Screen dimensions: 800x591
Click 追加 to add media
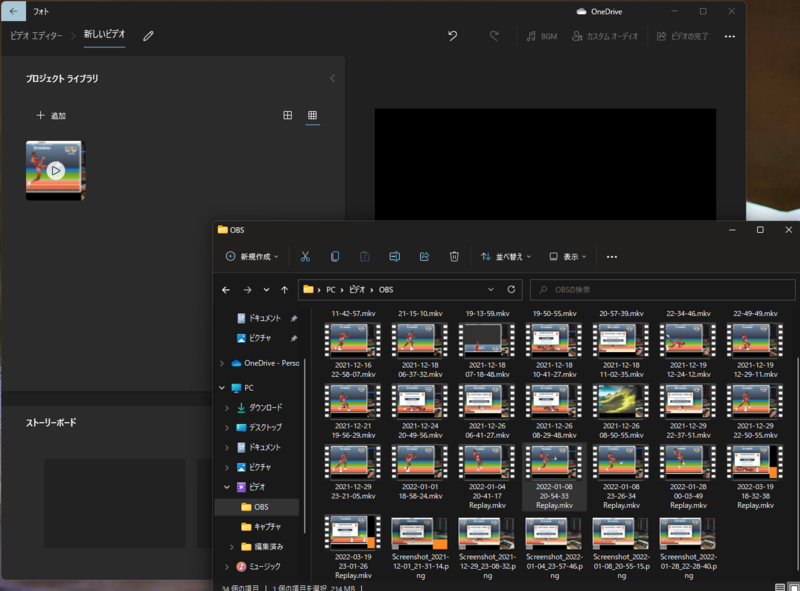click(51, 115)
